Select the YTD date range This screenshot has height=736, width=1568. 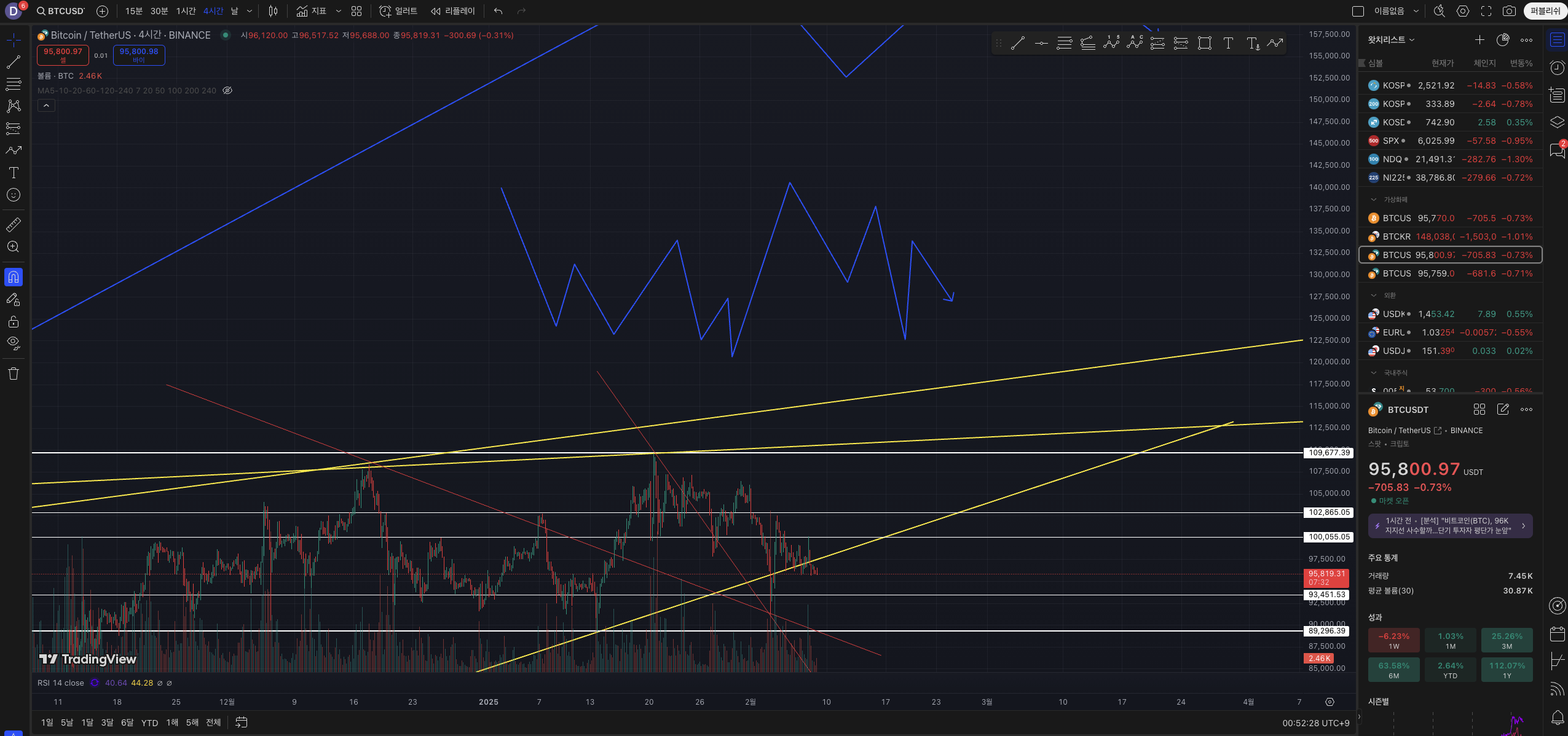(x=149, y=722)
